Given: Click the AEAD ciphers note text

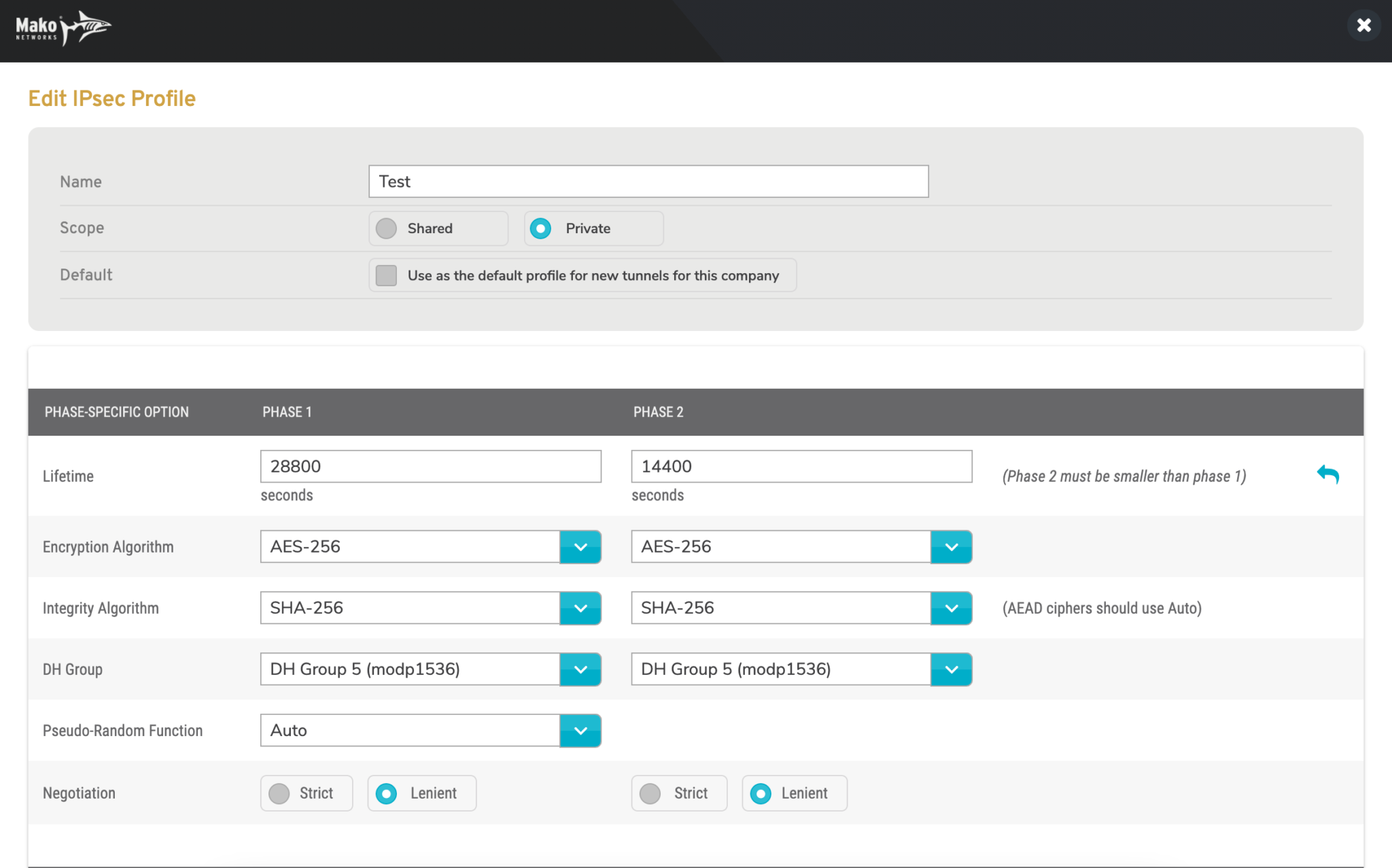Looking at the screenshot, I should click(1102, 608).
